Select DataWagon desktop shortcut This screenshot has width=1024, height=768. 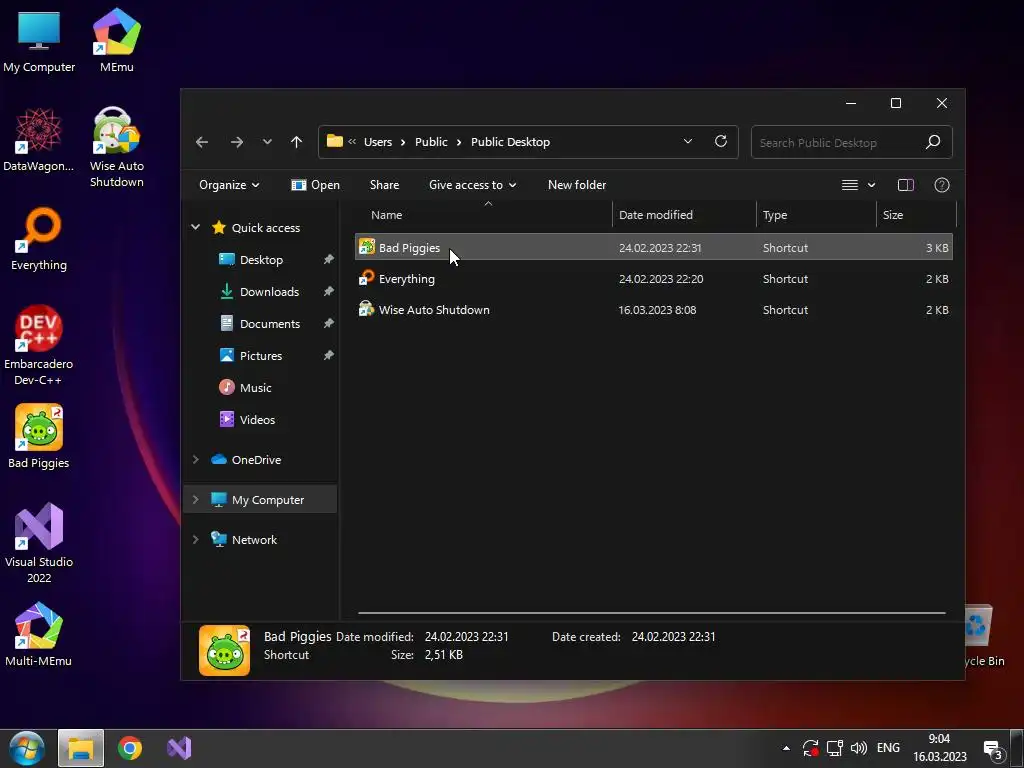pyautogui.click(x=39, y=140)
